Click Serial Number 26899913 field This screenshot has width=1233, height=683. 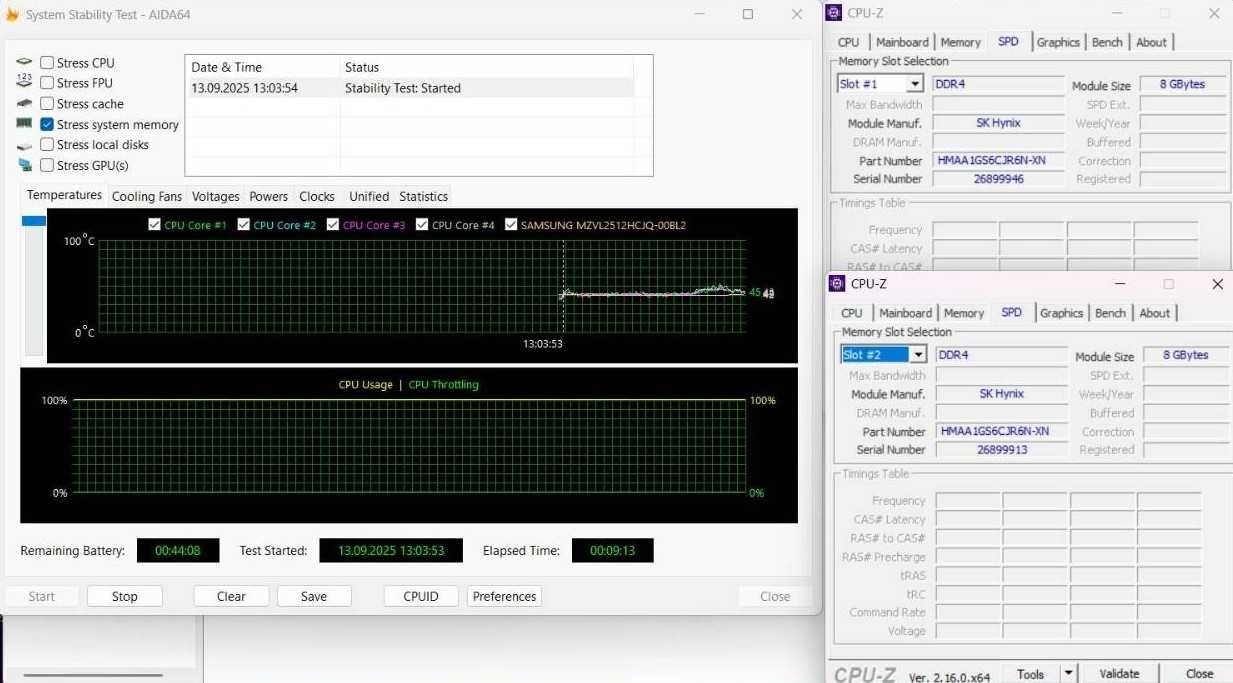click(x=1002, y=449)
